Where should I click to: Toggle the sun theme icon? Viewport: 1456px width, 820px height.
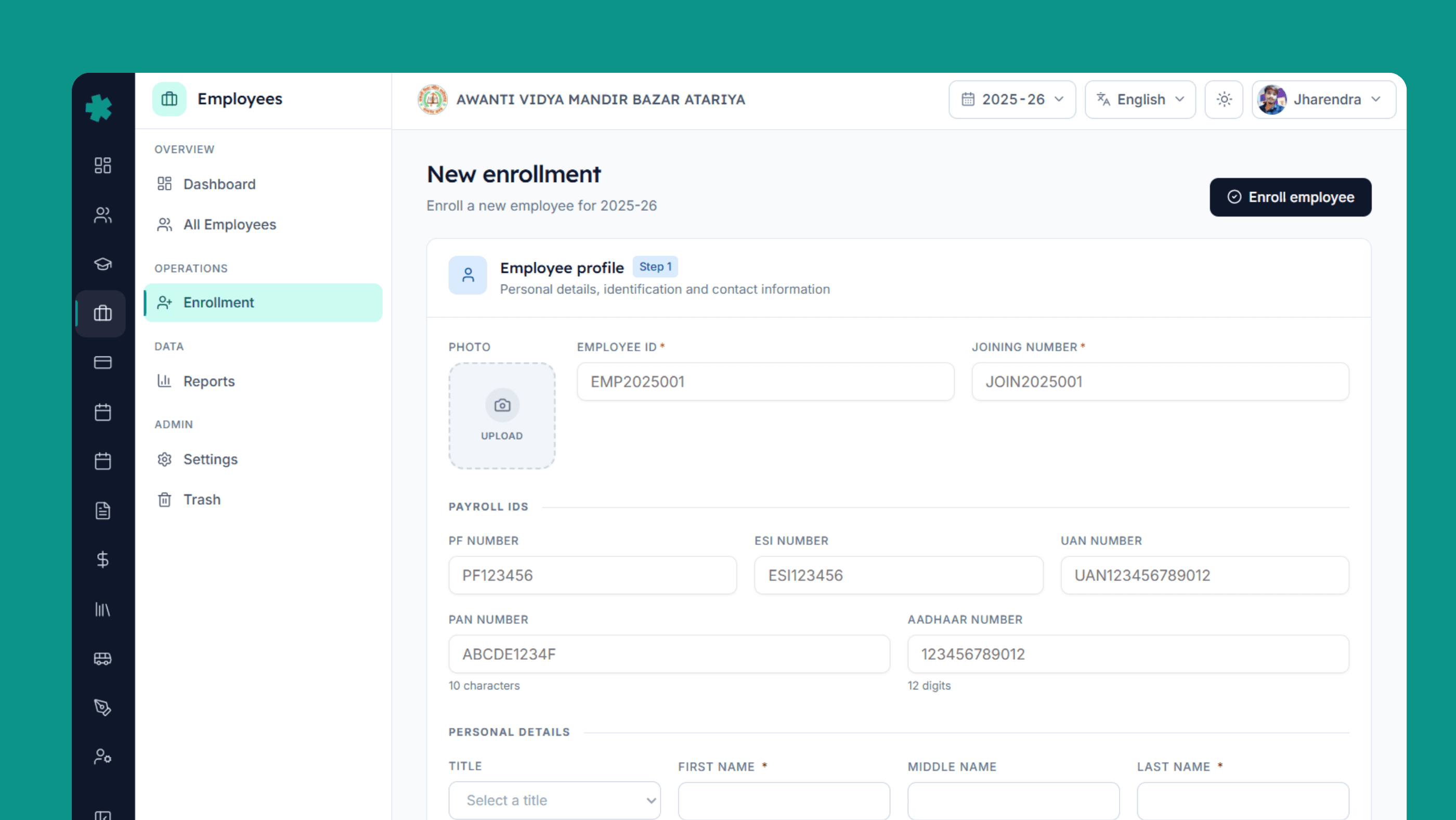[x=1224, y=99]
